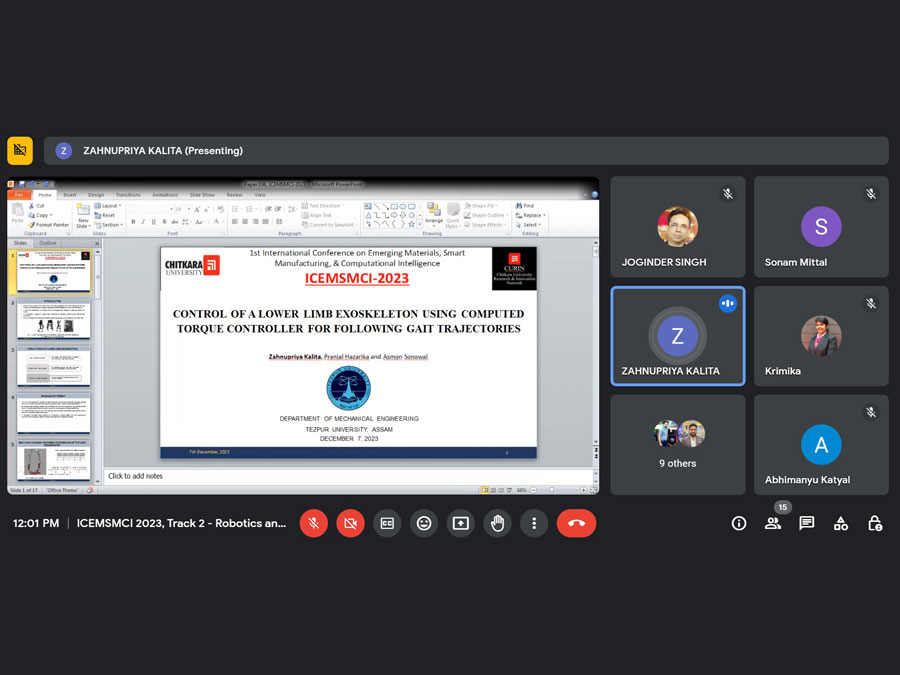Open the emoji reactions picker
The height and width of the screenshot is (675, 900).
[424, 523]
